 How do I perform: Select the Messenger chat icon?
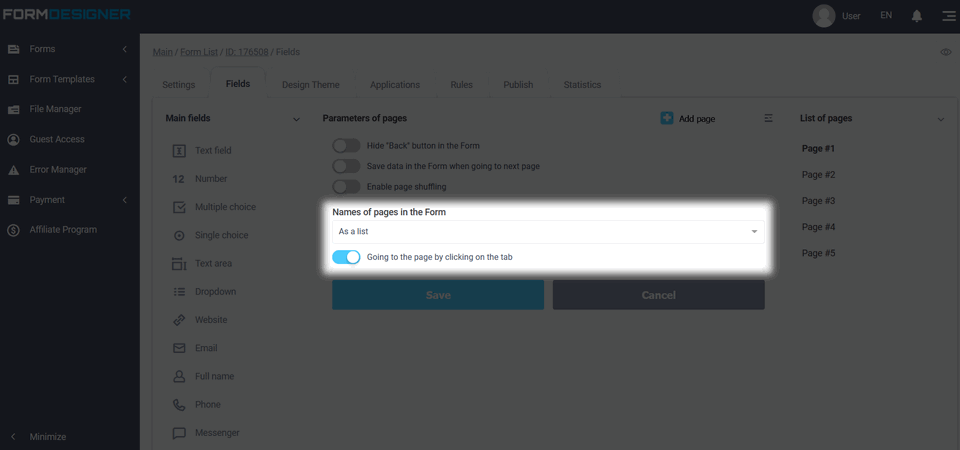click(x=179, y=433)
